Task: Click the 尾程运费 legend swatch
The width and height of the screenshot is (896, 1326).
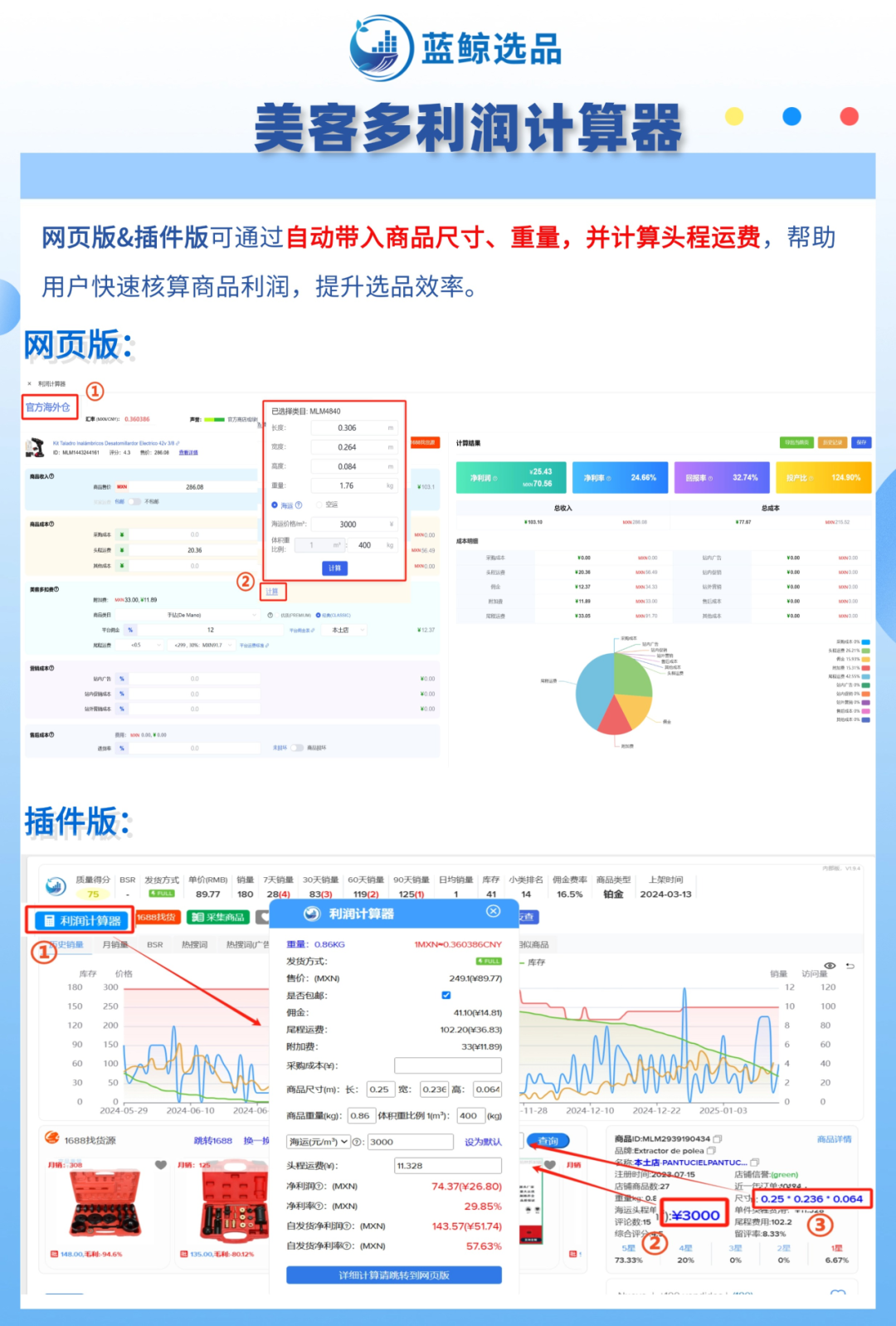Action: click(865, 676)
